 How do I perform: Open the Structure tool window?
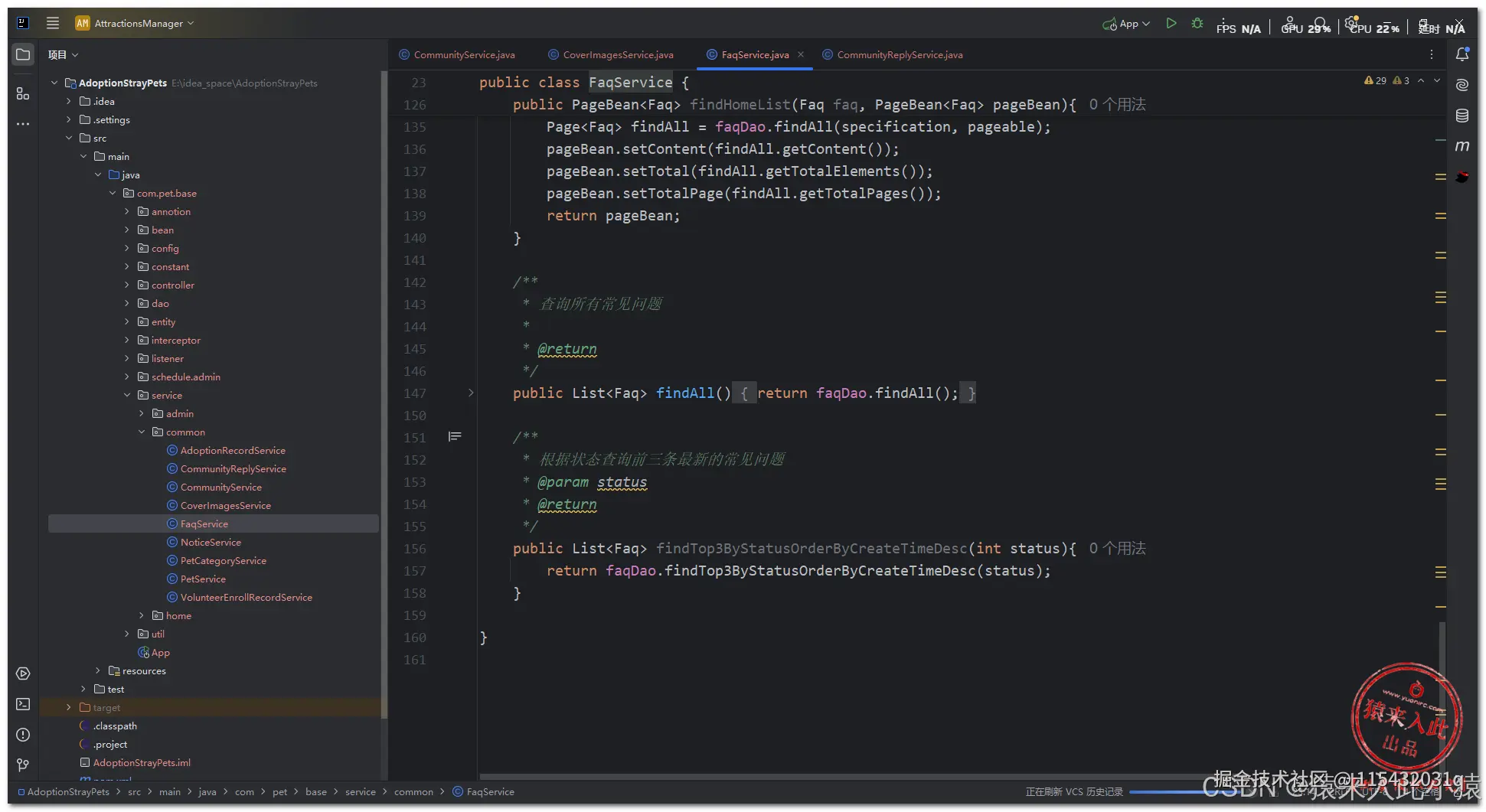[x=23, y=93]
